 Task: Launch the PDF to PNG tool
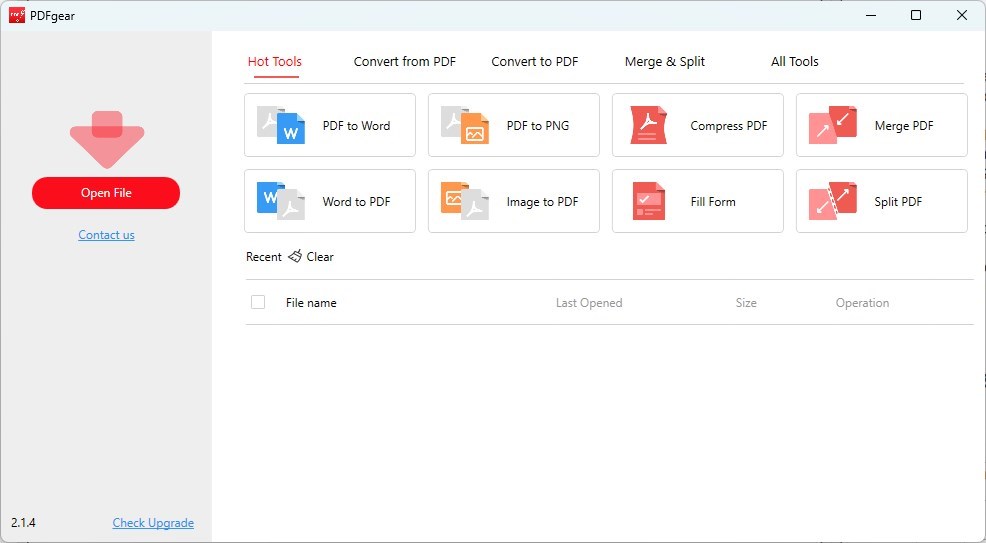[513, 126]
